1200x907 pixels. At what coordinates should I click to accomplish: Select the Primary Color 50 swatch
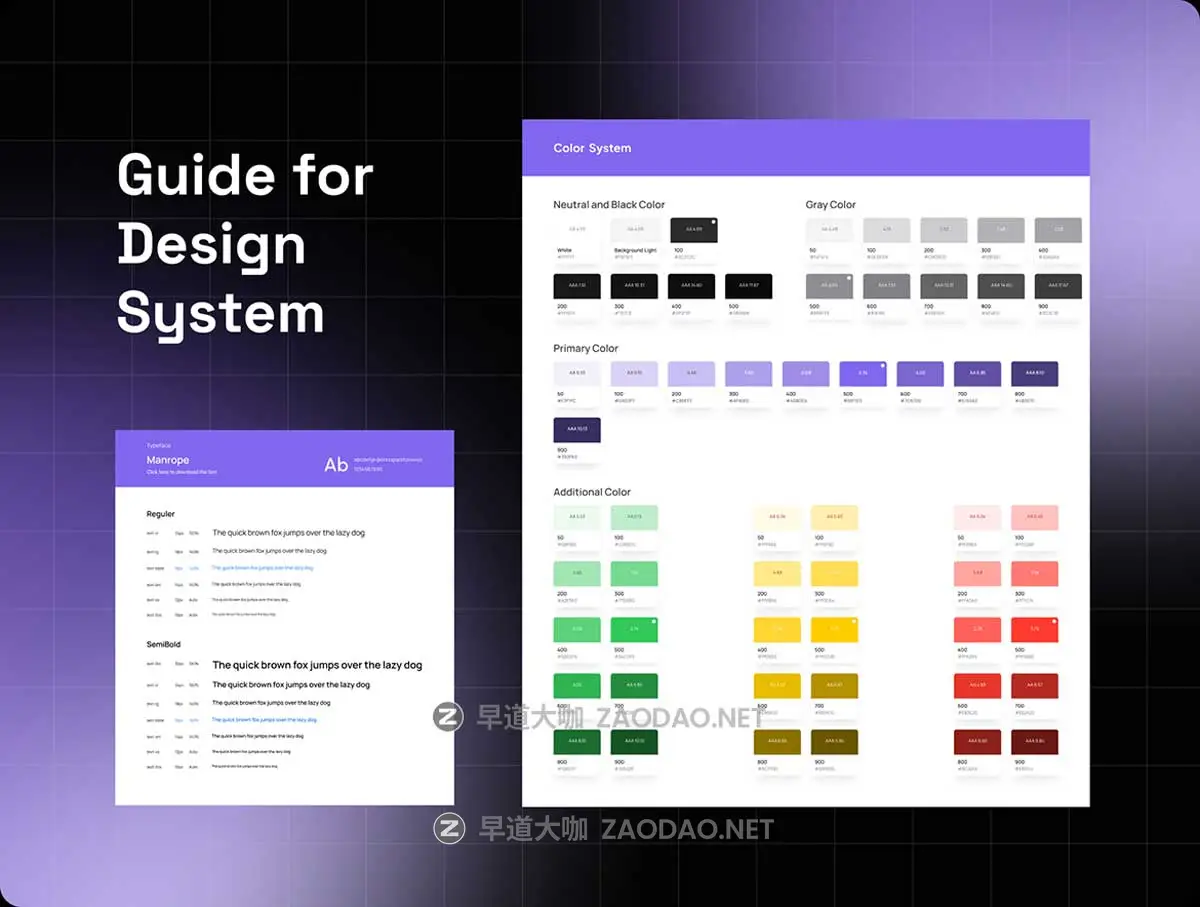point(577,374)
